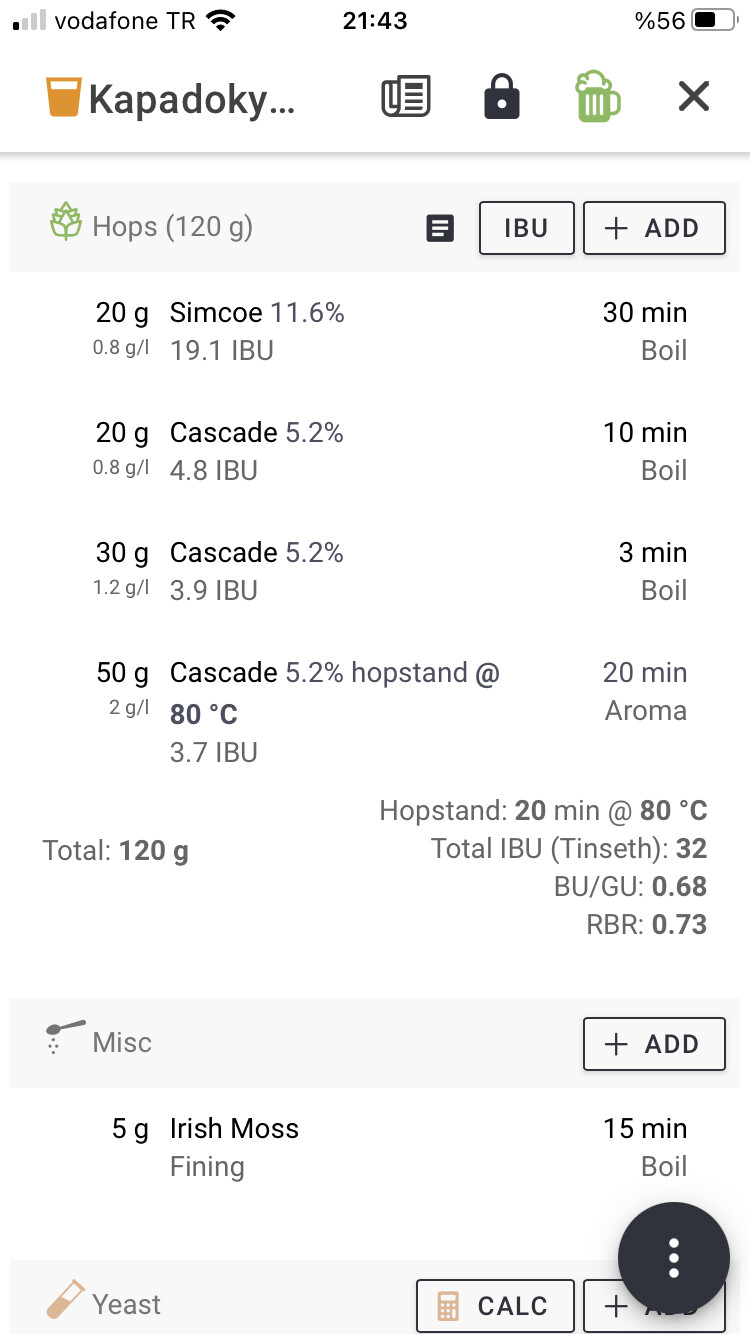Image resolution: width=750 pixels, height=1334 pixels.
Task: Add a misc ingredient
Action: point(654,1044)
